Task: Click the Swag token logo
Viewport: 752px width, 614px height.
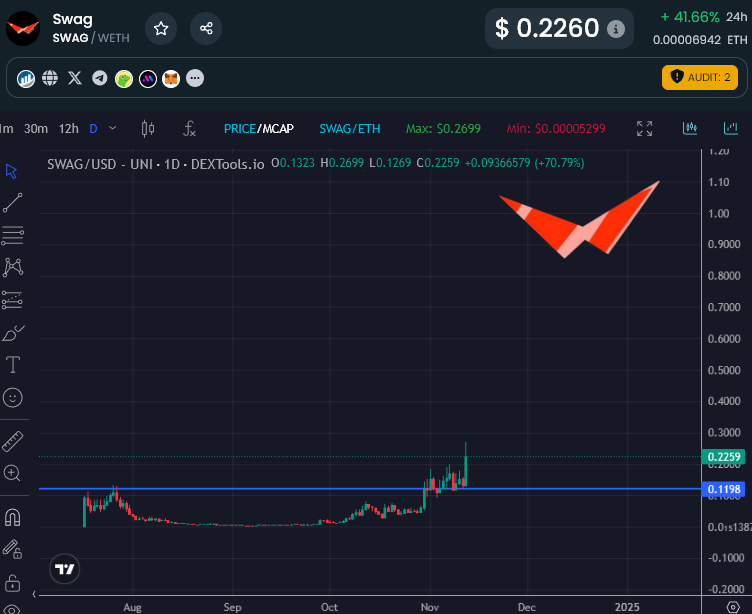Action: 23,28
